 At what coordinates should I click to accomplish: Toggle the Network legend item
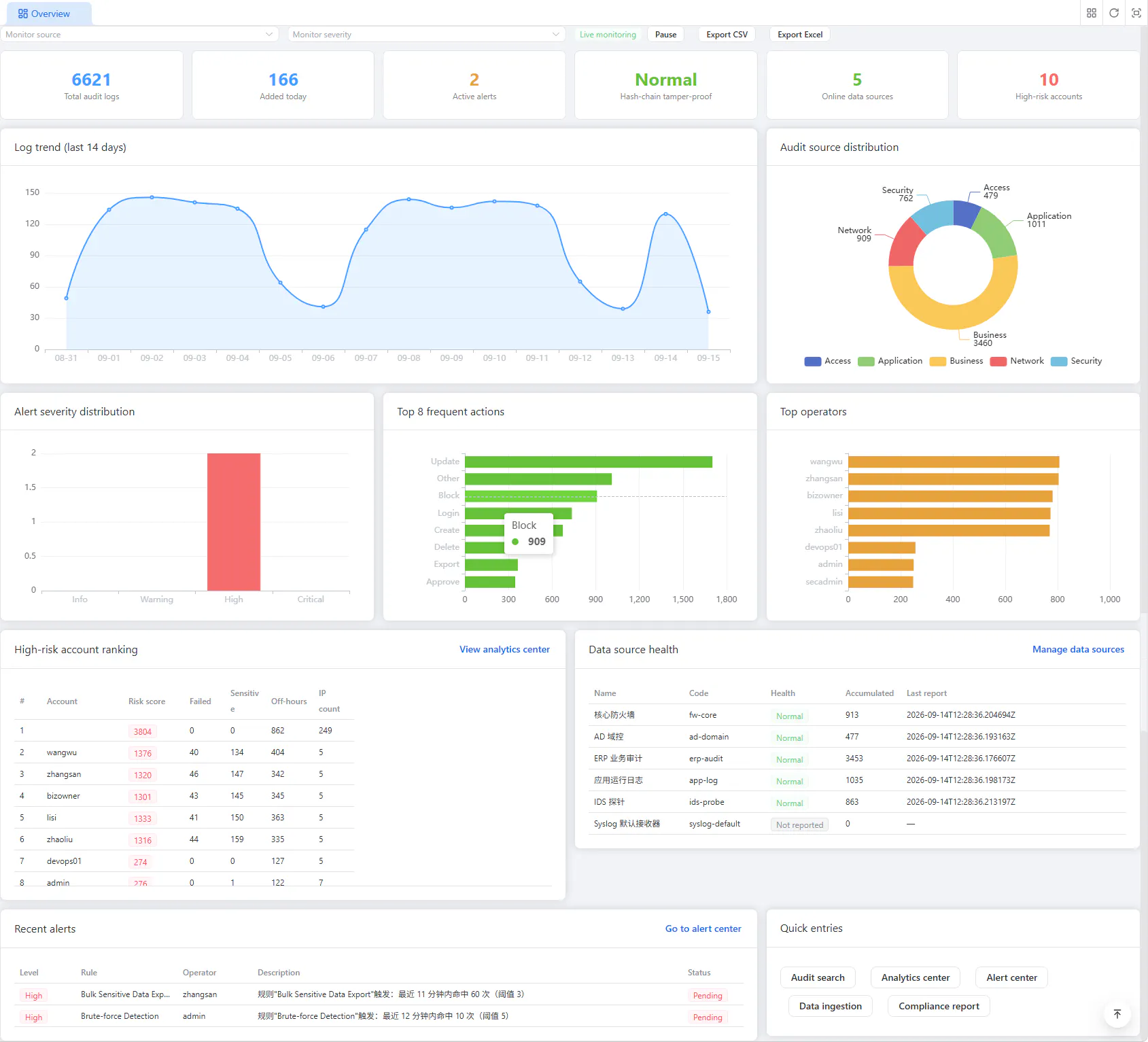coord(1017,362)
